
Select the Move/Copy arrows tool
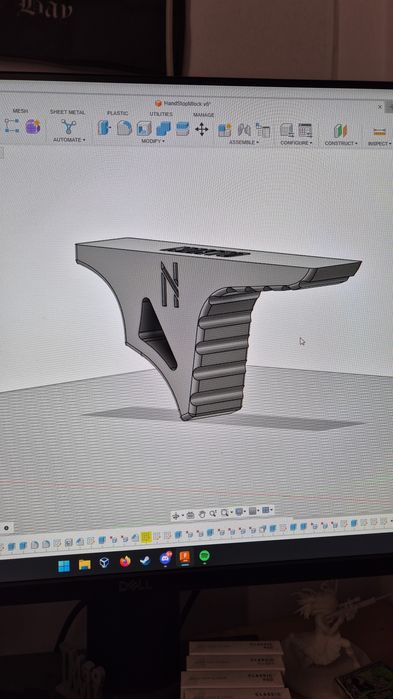point(202,129)
